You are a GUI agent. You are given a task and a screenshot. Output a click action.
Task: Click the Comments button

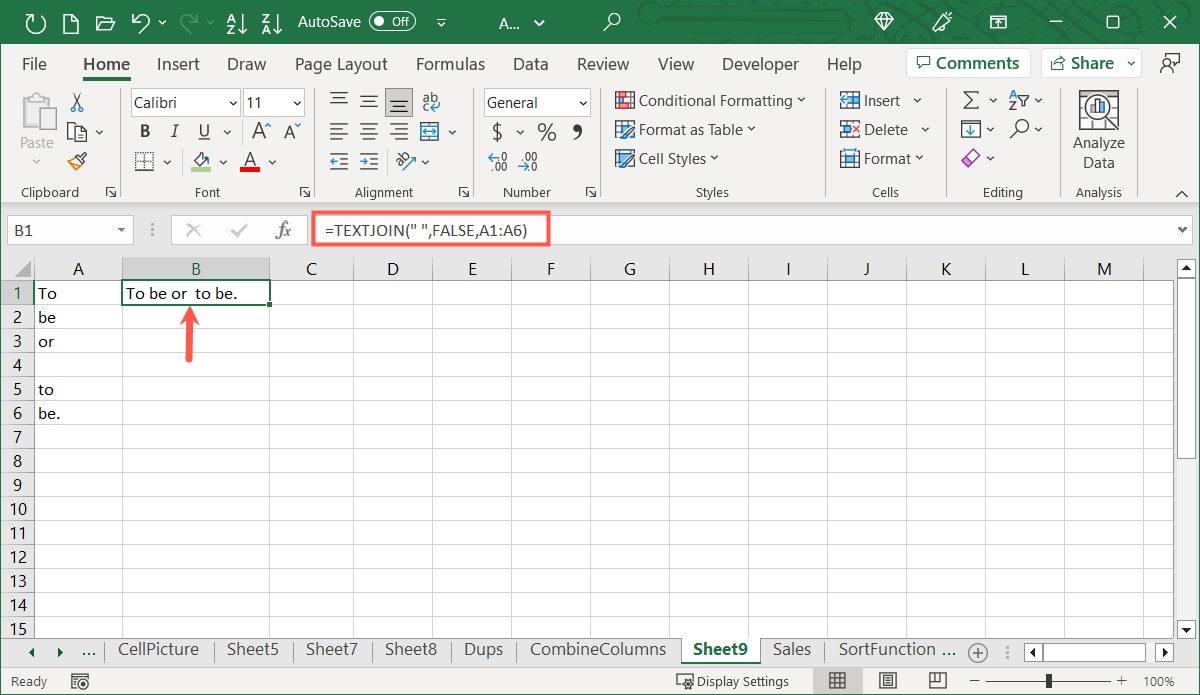coord(967,62)
